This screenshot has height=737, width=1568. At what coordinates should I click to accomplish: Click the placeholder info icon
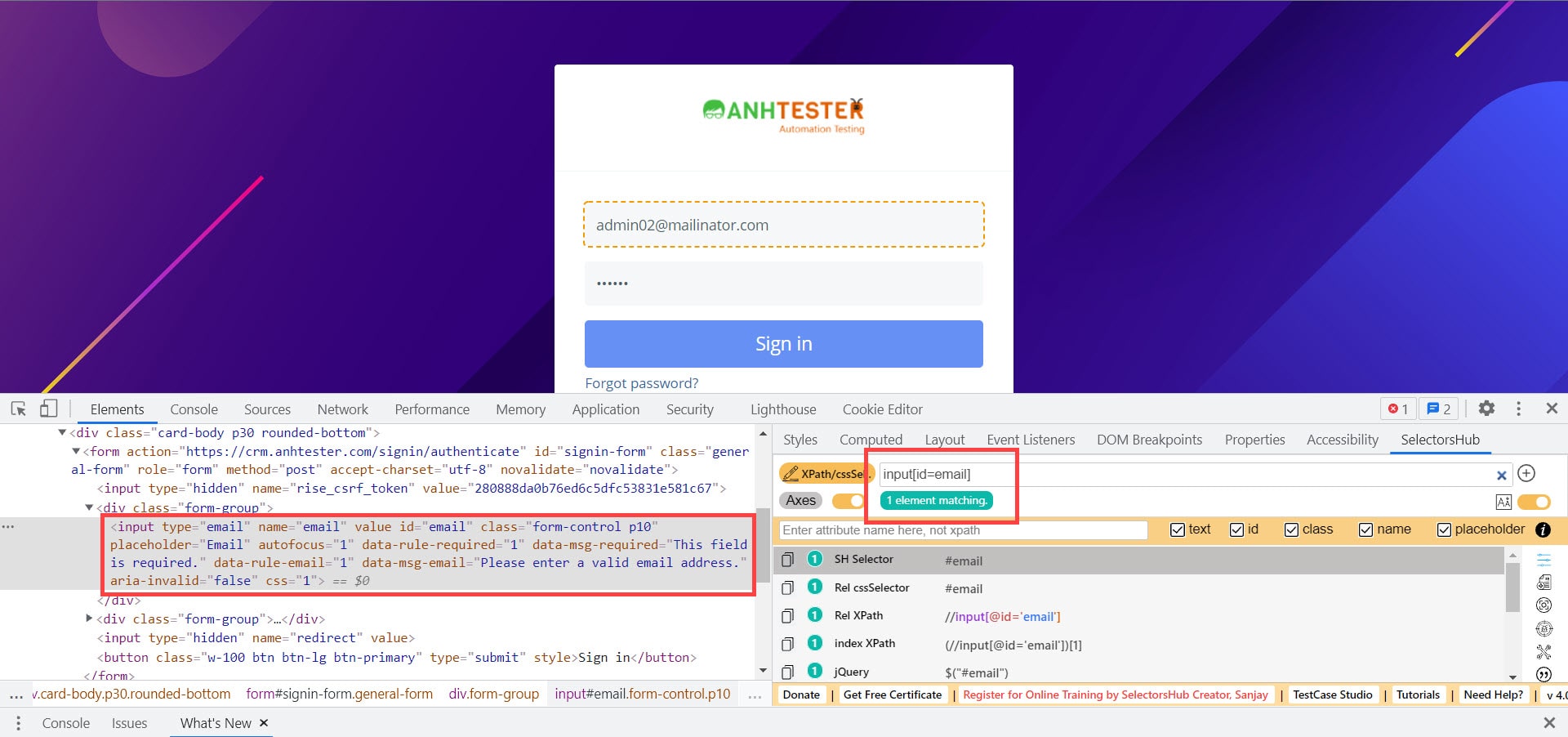point(1543,529)
